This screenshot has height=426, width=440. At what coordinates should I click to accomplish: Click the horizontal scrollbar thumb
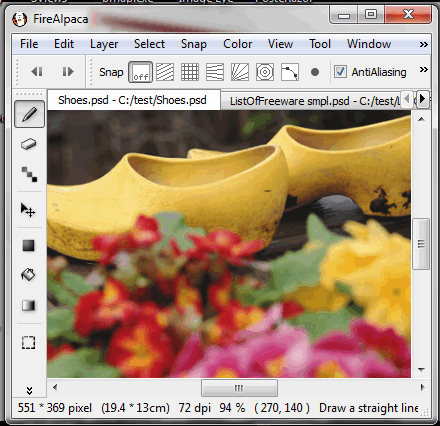[239, 388]
